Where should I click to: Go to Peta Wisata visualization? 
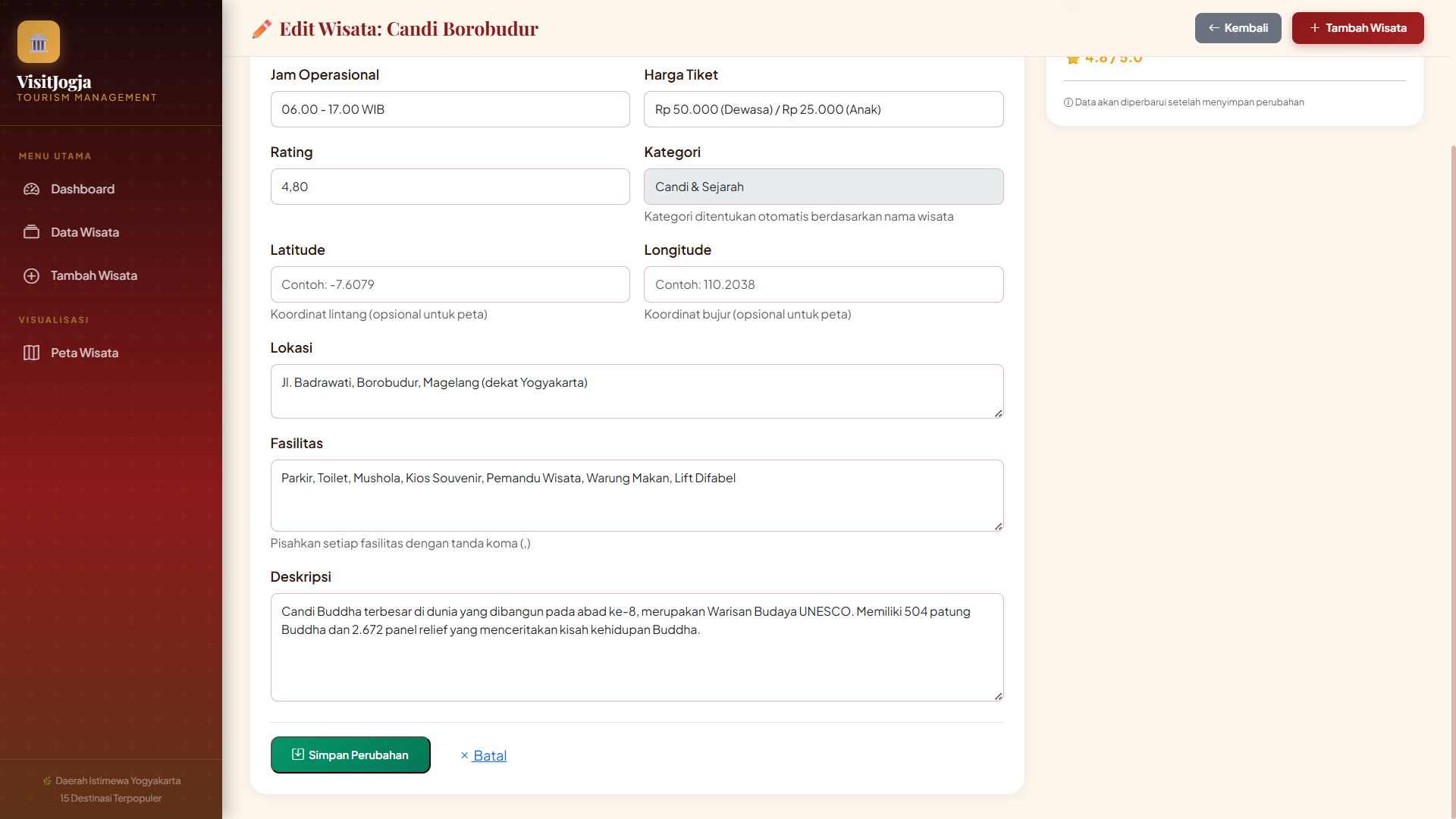(x=111, y=353)
